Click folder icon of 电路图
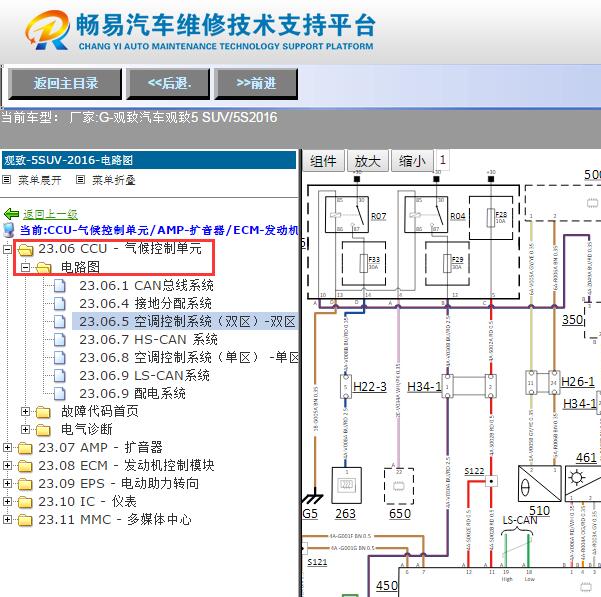This screenshot has height=597, width=601. (x=43, y=268)
